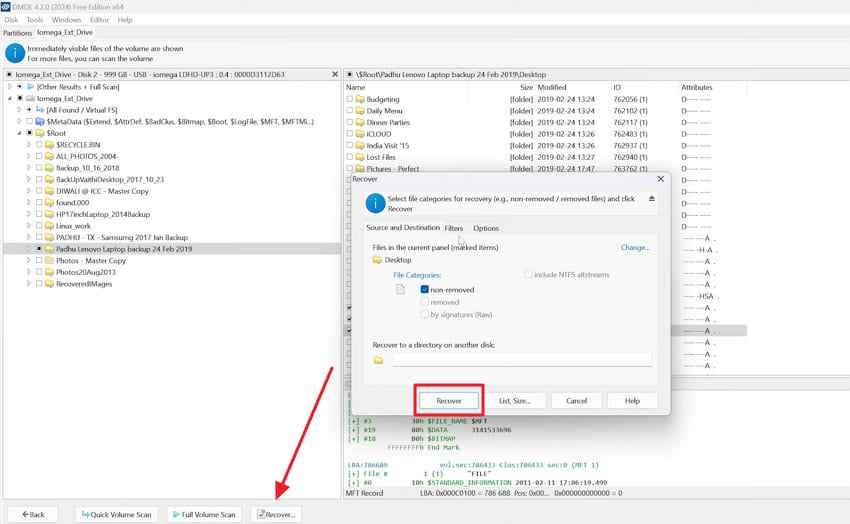Click Recover... in the bottom toolbar

click(x=276, y=514)
